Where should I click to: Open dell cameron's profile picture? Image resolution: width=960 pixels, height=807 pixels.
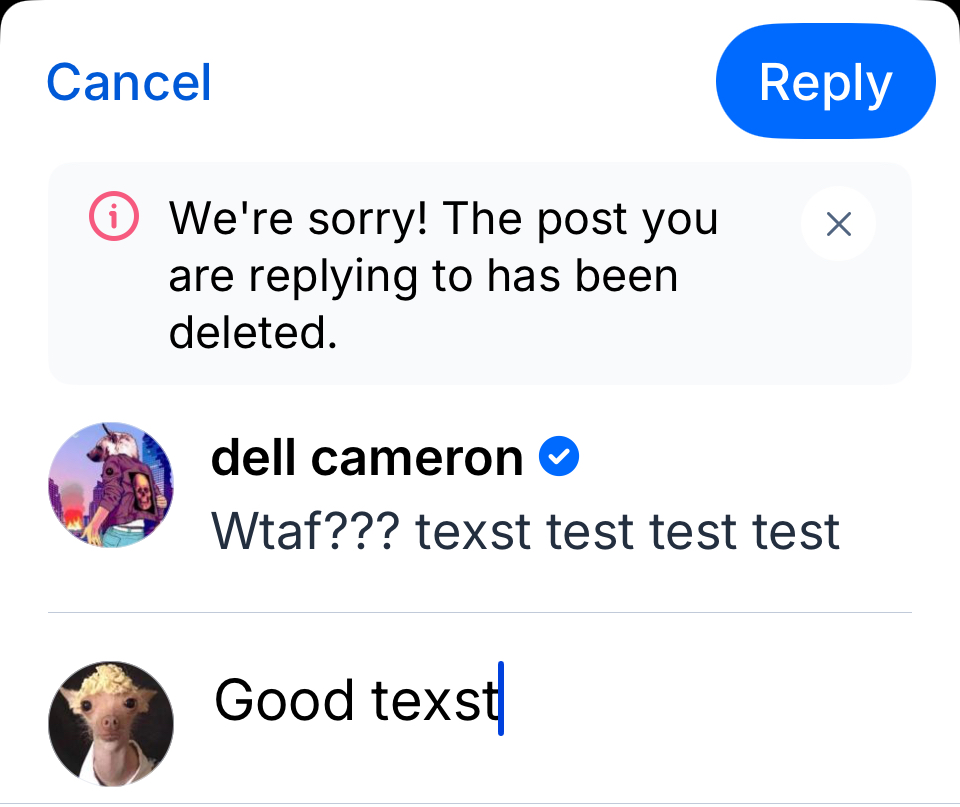pyautogui.click(x=111, y=485)
